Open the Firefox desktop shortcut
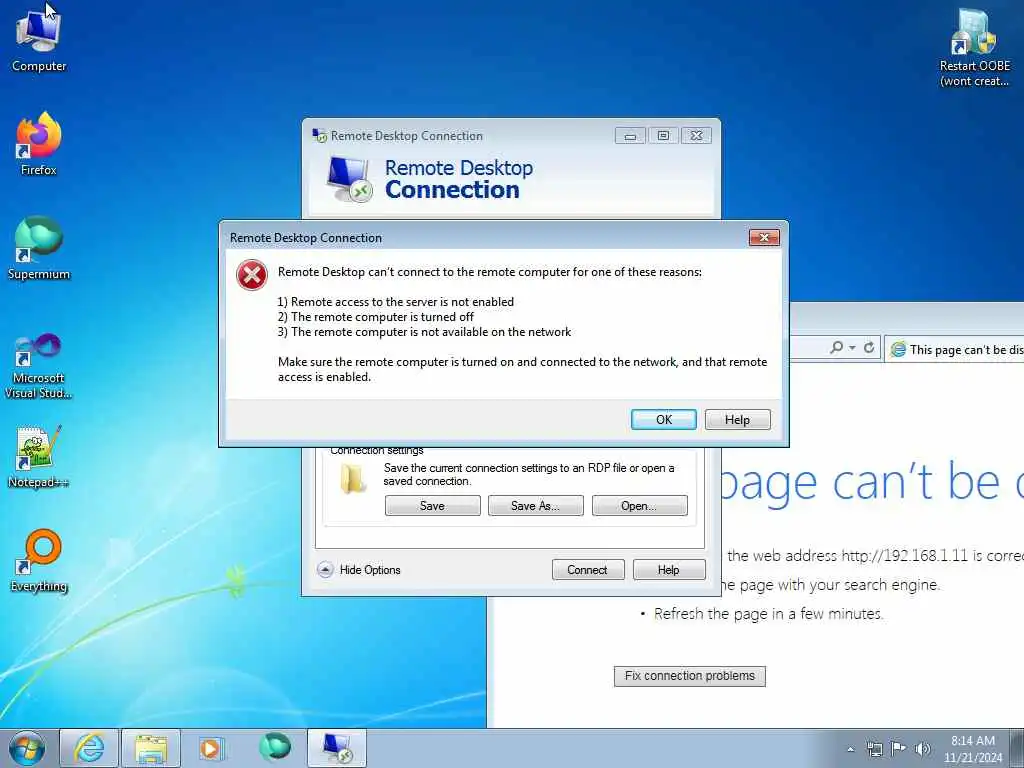 point(39,144)
